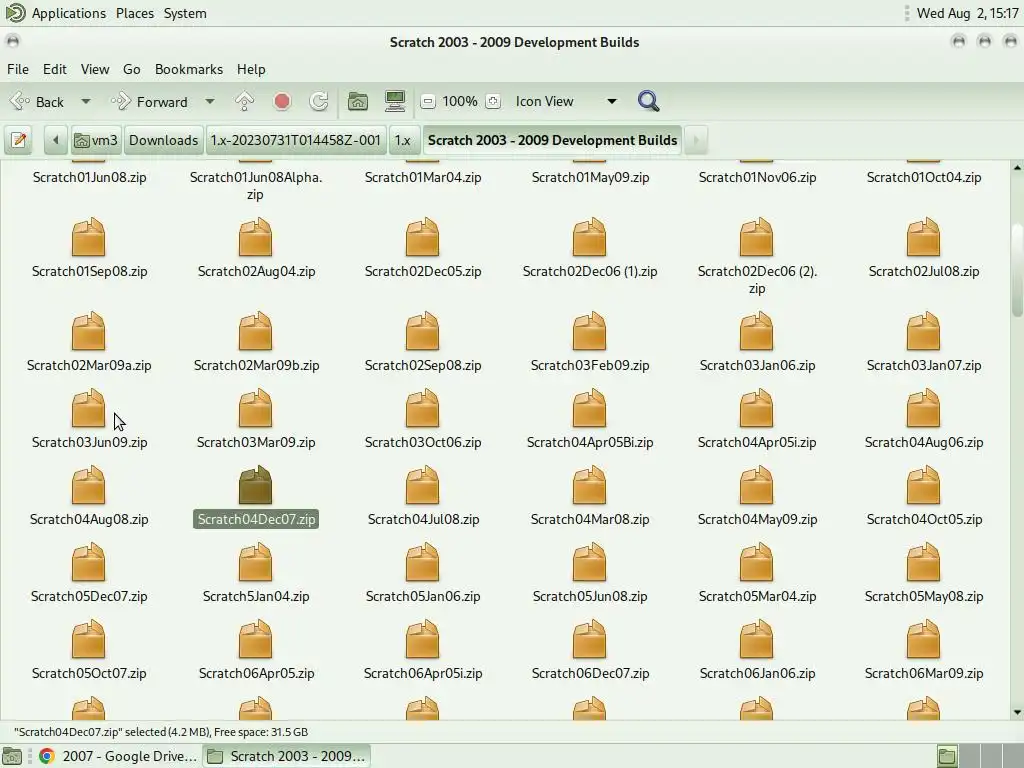Select Scratch05Oct07.zip archive icon

click(88, 639)
